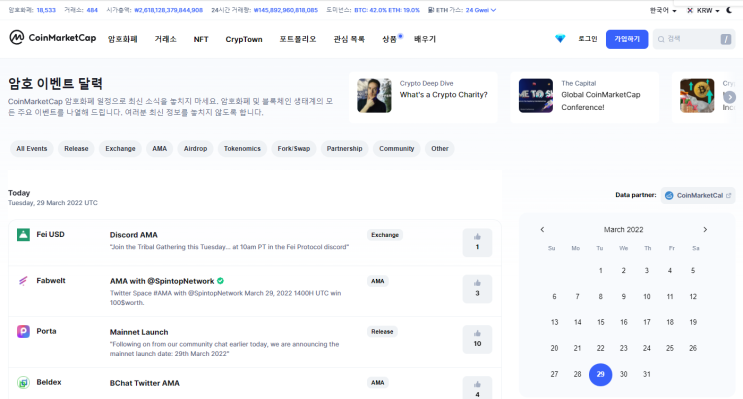Open the 한국어 language dropdown
Screen dimensions: 743x399
coord(663,10)
